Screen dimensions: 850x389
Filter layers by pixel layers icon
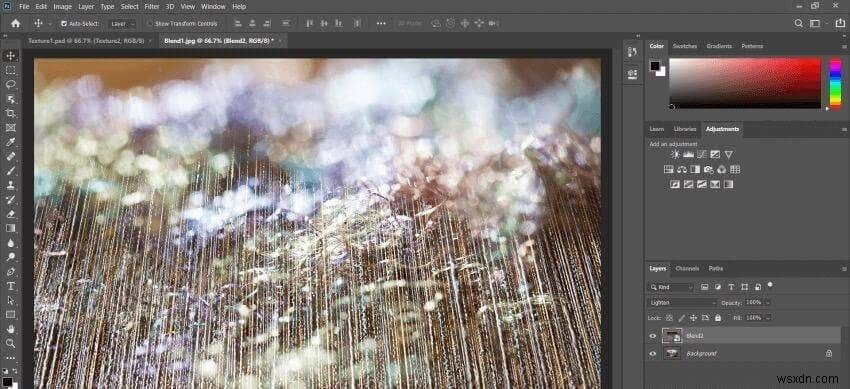tap(704, 287)
